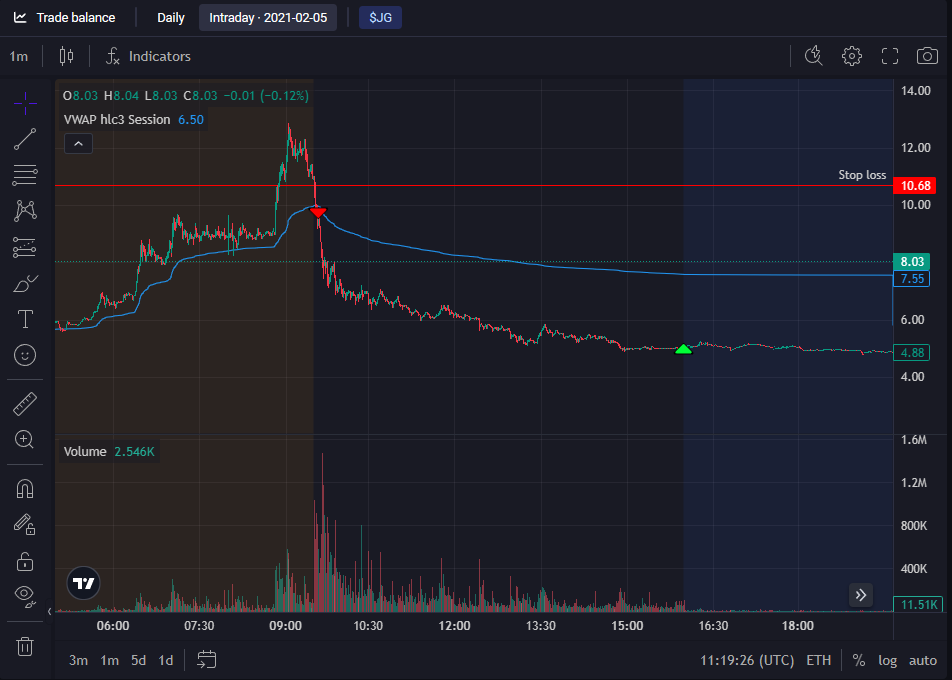Select the Intraday 2021-02-05 tab

pyautogui.click(x=268, y=18)
